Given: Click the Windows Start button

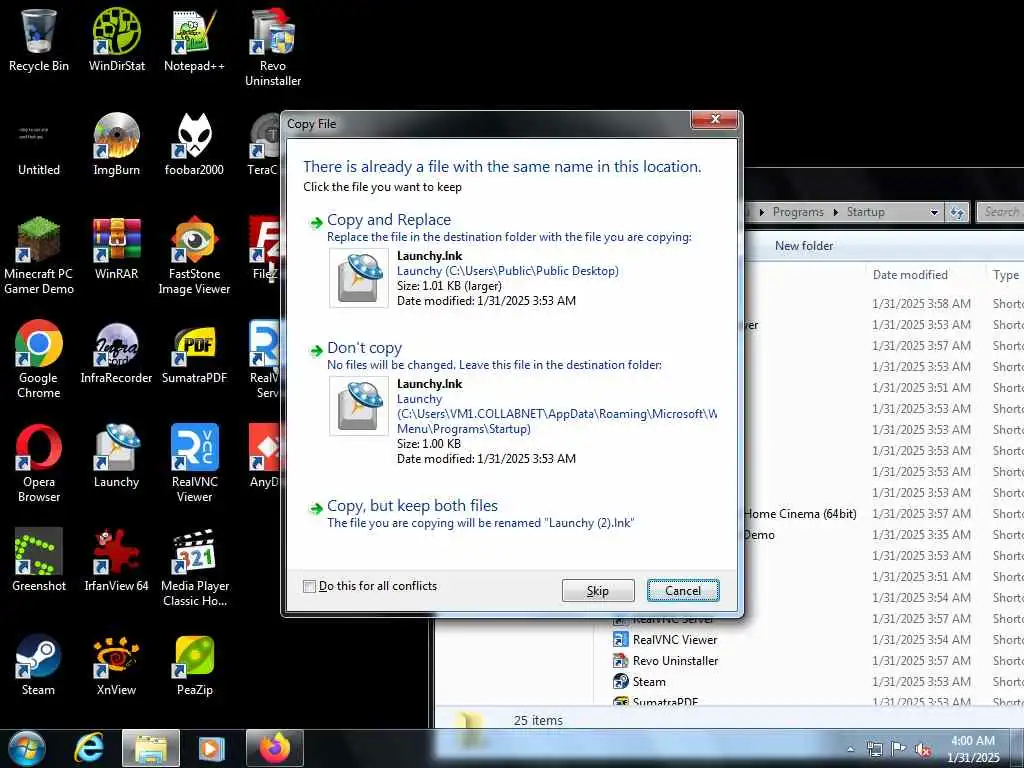Looking at the screenshot, I should tap(27, 748).
